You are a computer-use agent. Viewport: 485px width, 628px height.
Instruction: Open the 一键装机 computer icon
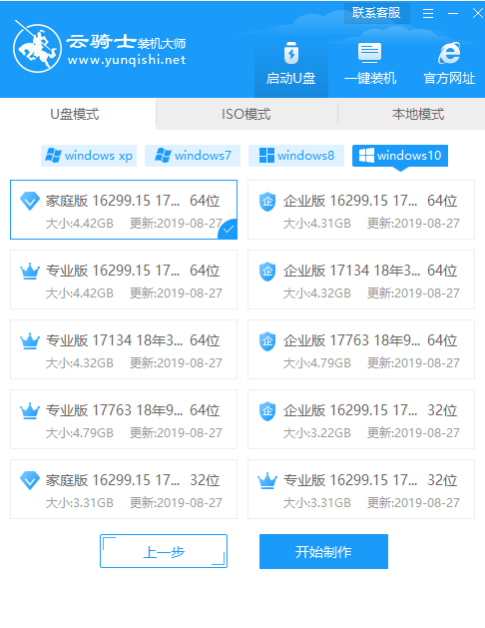click(x=370, y=52)
